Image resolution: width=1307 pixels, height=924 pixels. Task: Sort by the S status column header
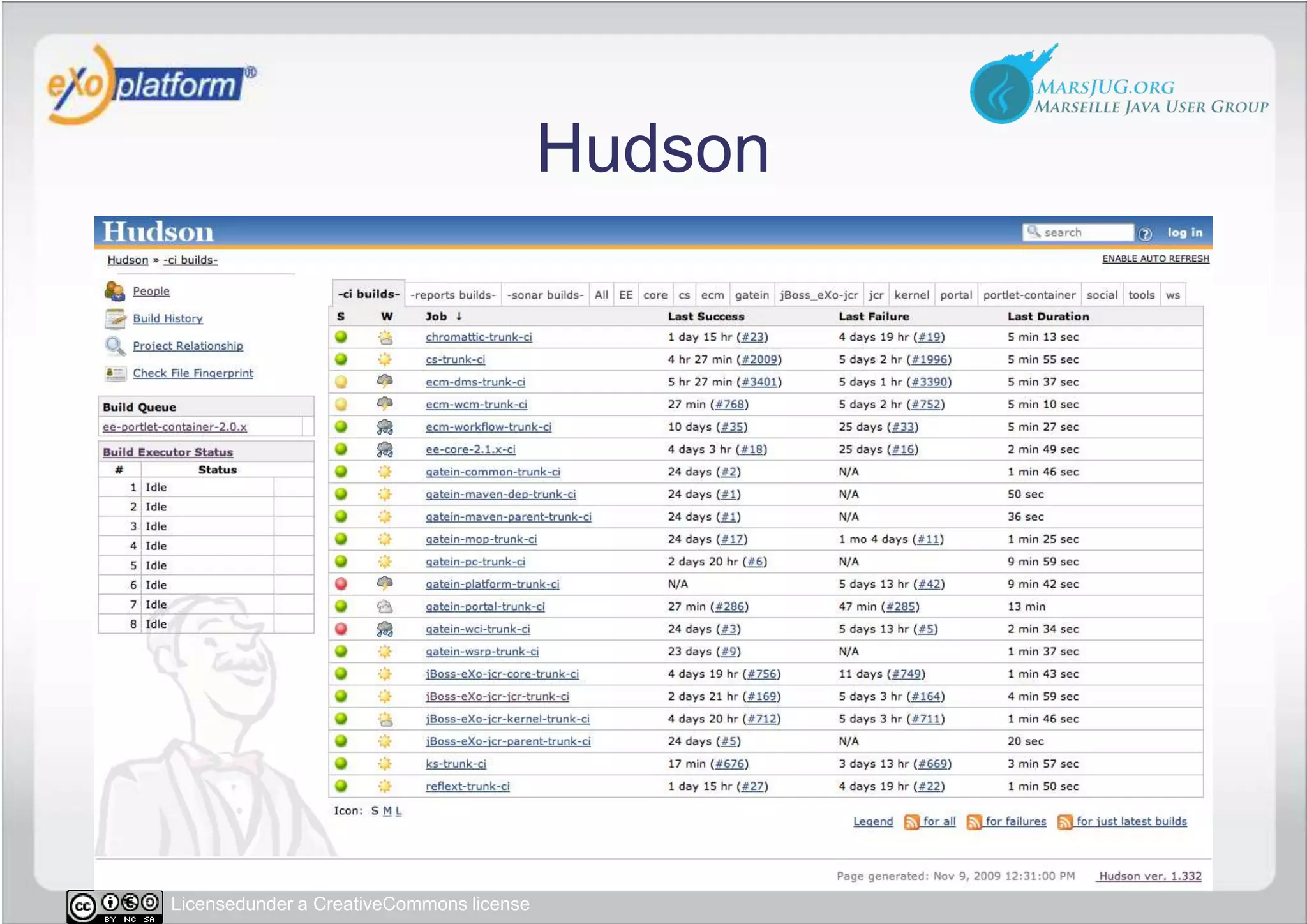point(341,317)
